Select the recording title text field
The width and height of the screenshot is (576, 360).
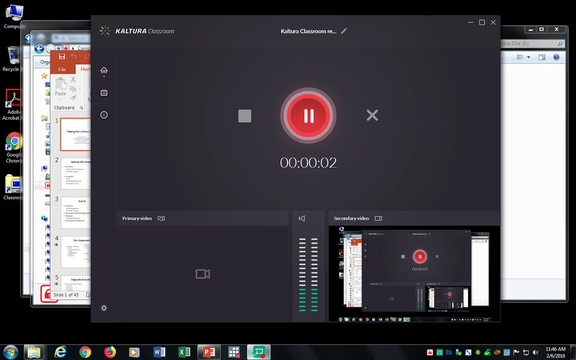pos(308,31)
